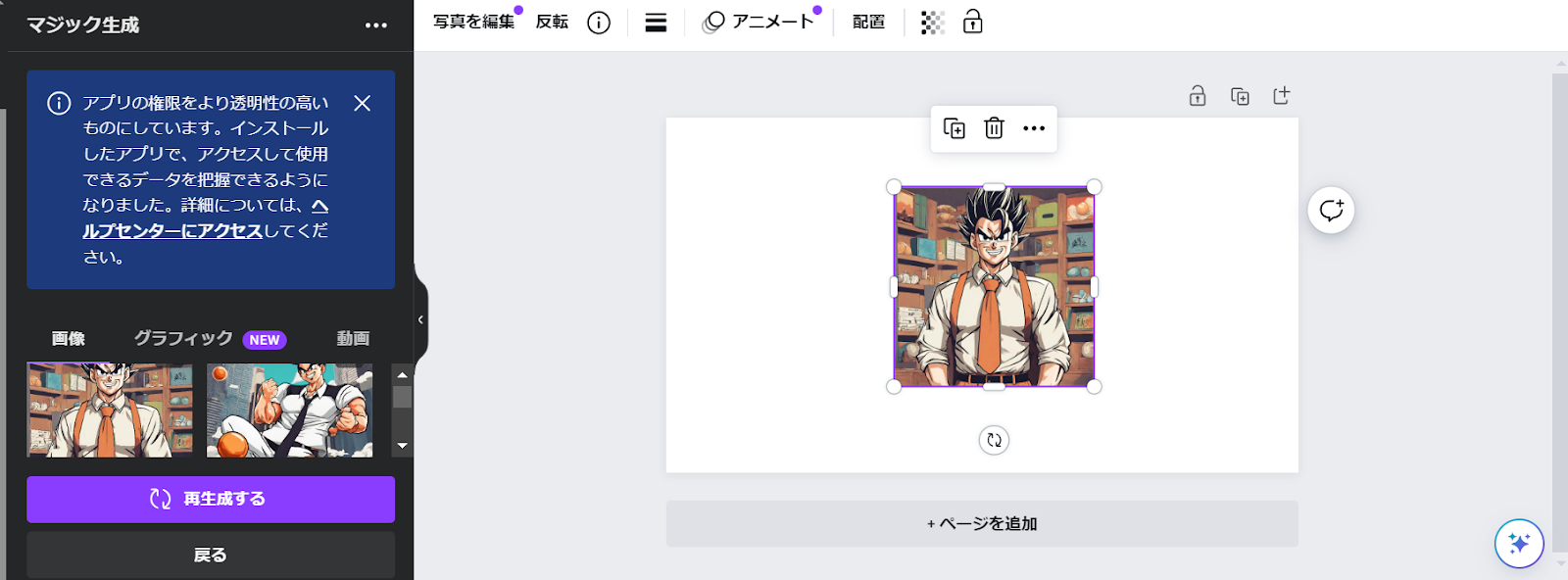
Task: Delete the selected image with trash icon
Action: tap(994, 128)
